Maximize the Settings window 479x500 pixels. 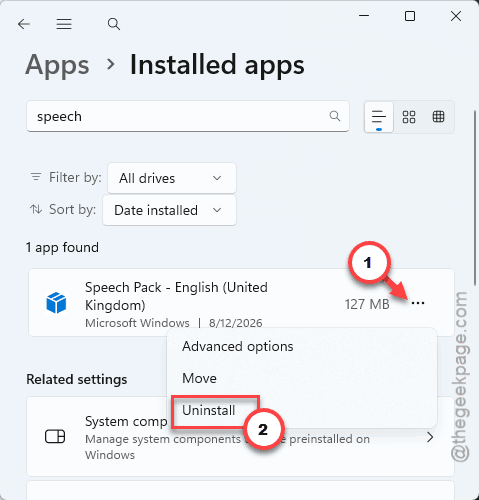pyautogui.click(x=410, y=16)
